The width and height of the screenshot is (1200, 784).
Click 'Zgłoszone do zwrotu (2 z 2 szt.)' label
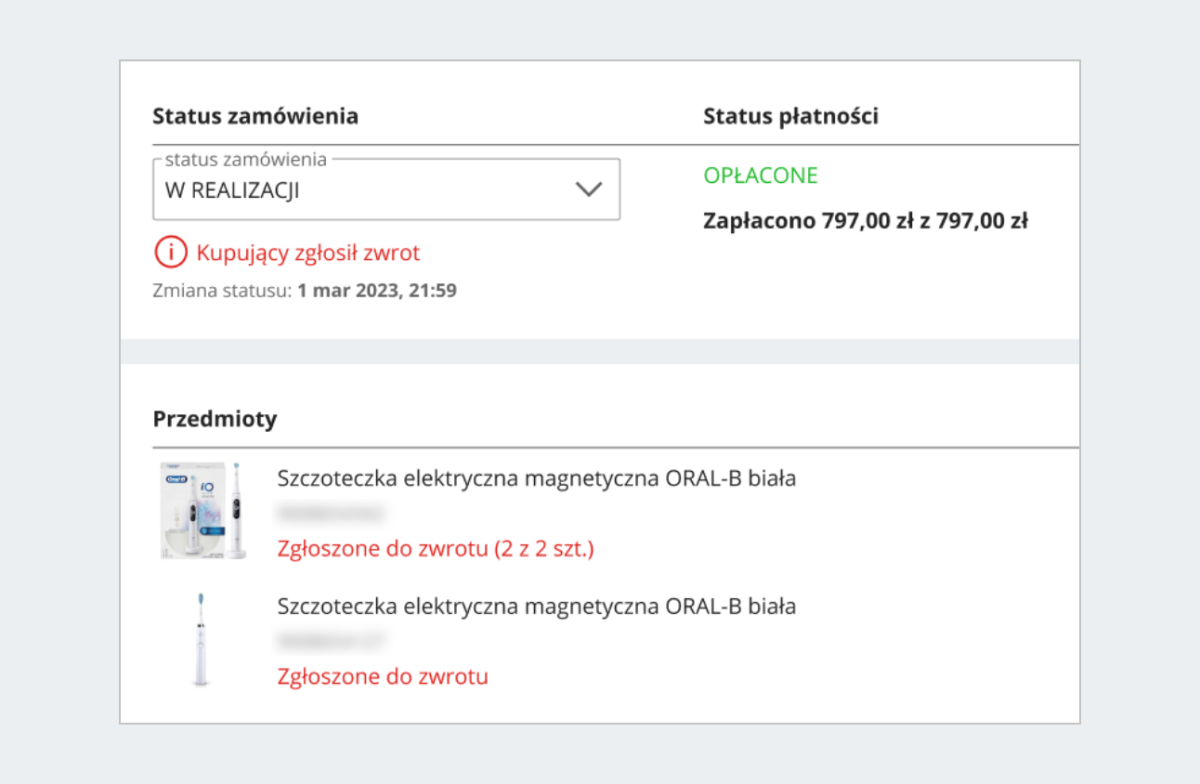coord(435,548)
